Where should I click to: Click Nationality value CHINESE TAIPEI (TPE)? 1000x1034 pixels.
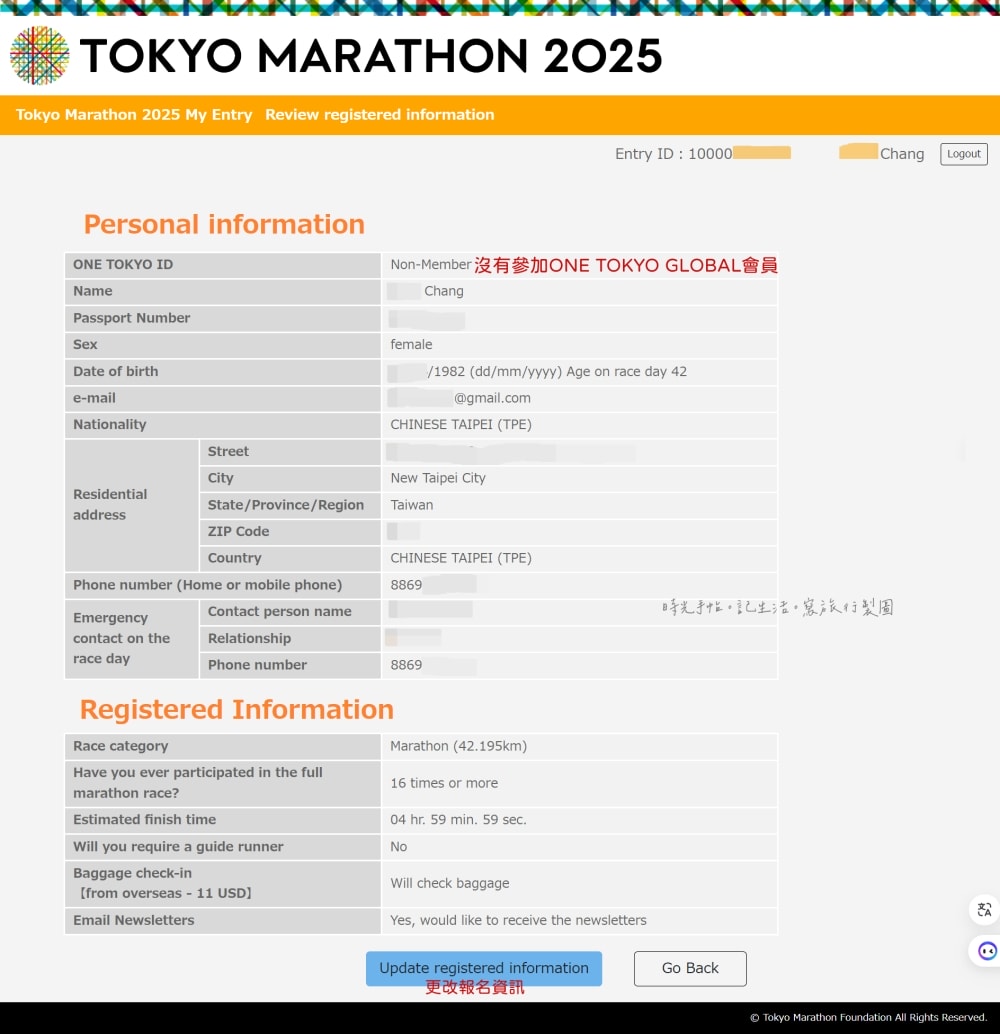460,425
